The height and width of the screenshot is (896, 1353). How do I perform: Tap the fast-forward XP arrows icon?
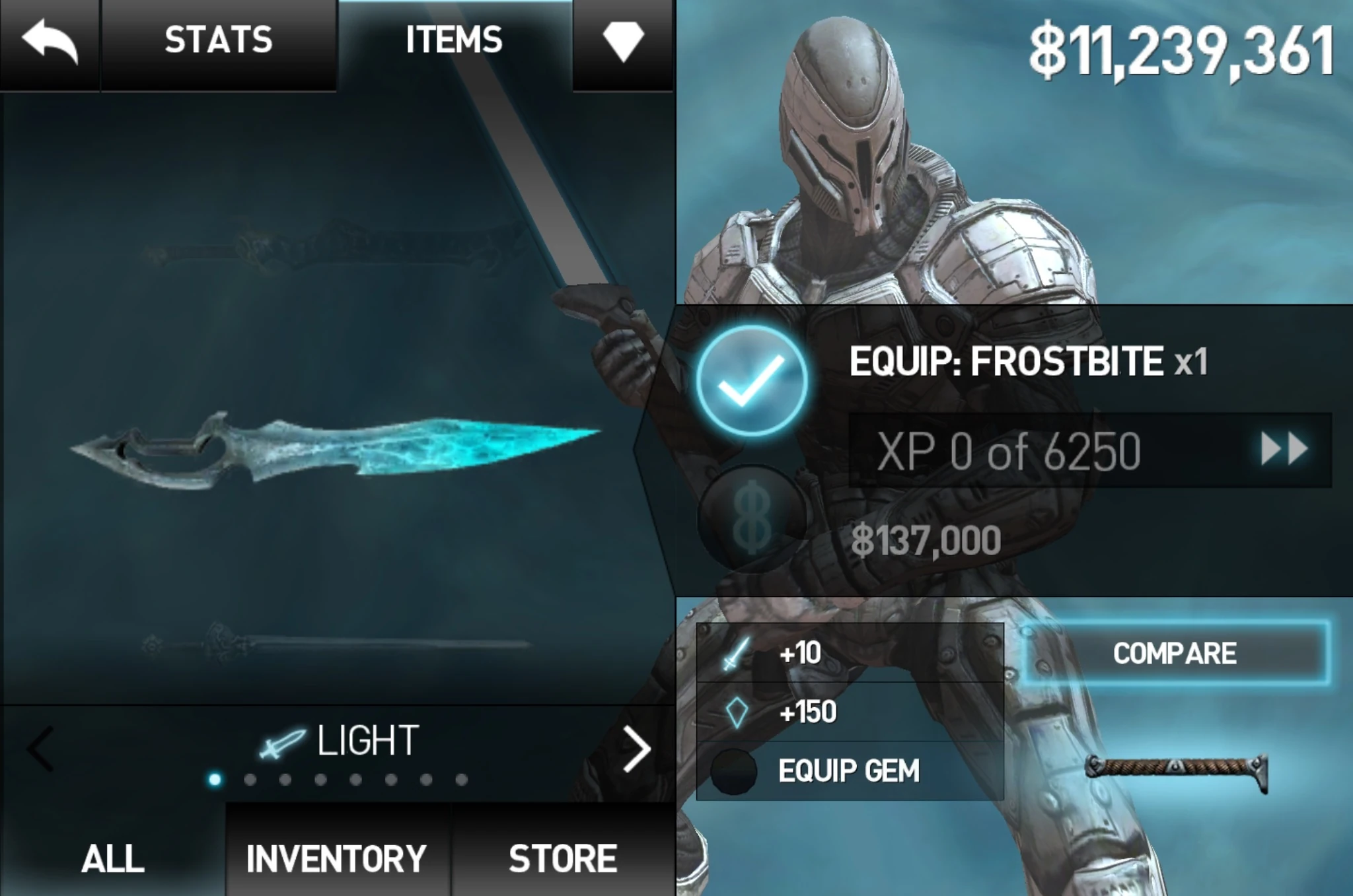(1284, 449)
